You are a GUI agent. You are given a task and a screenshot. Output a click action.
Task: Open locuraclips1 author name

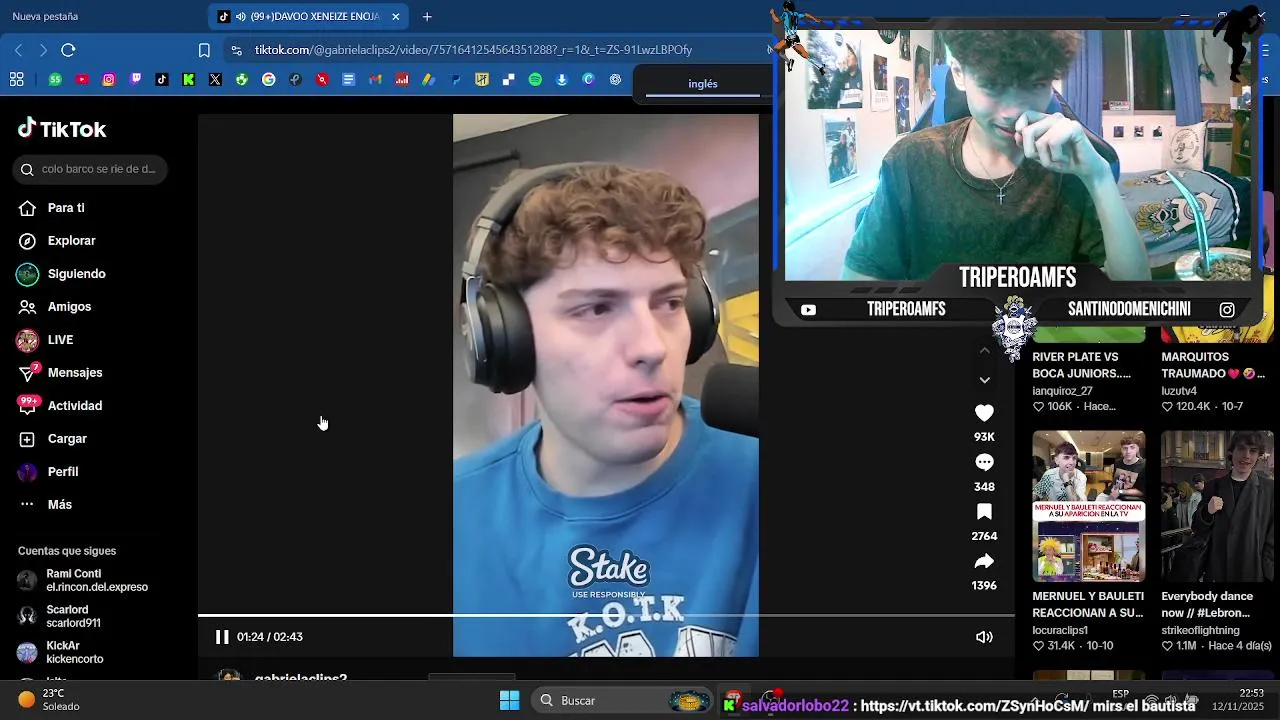point(1060,630)
